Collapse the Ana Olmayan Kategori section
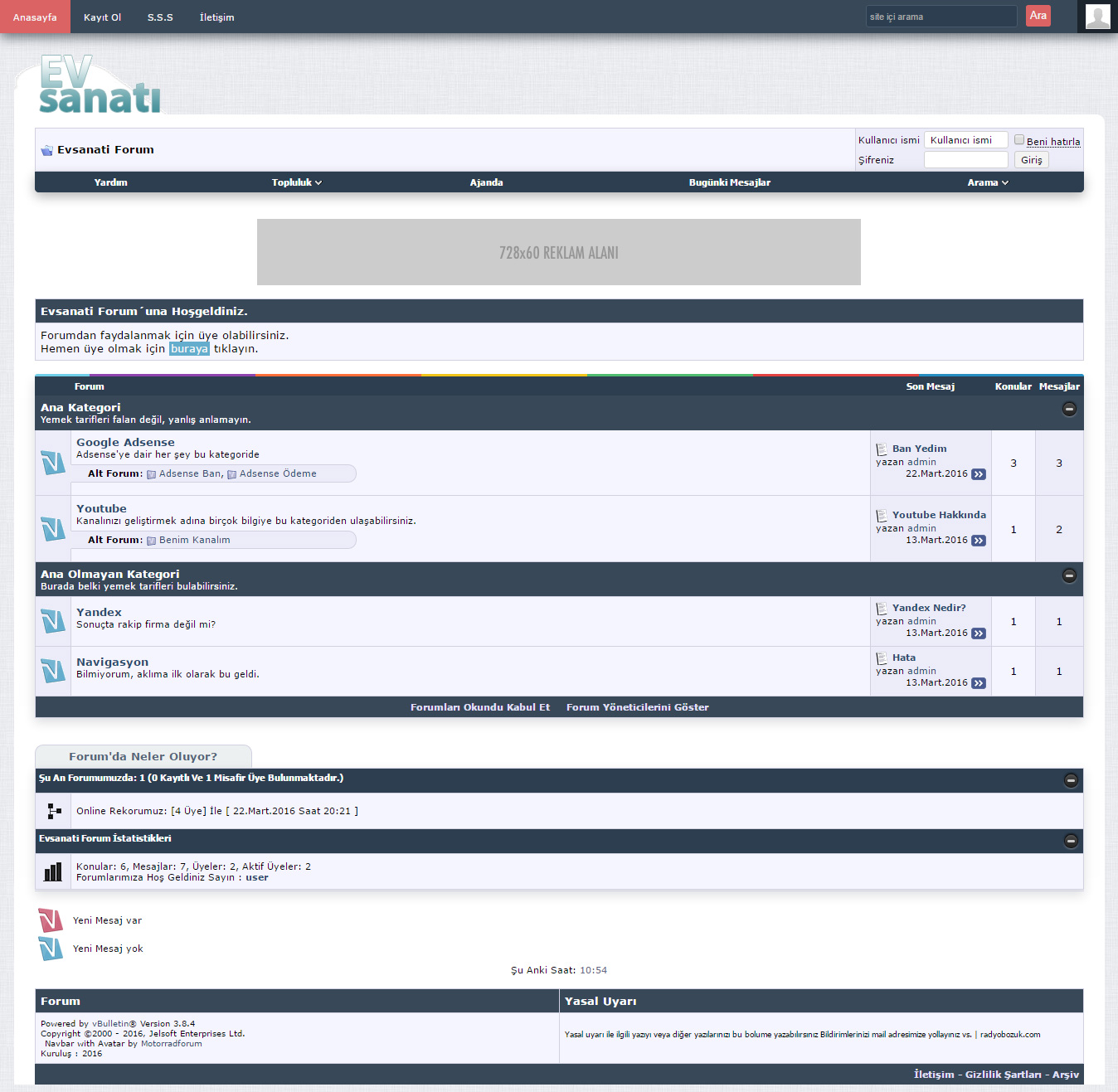The height and width of the screenshot is (1092, 1118). [x=1069, y=575]
